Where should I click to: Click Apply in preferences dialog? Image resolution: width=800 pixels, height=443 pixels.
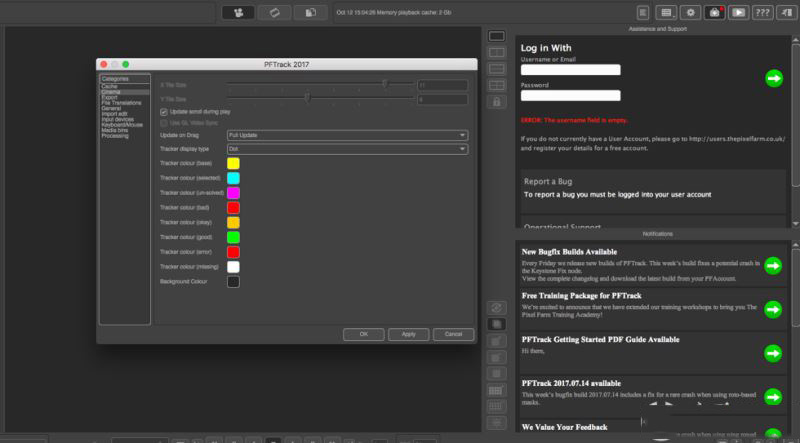pyautogui.click(x=409, y=334)
